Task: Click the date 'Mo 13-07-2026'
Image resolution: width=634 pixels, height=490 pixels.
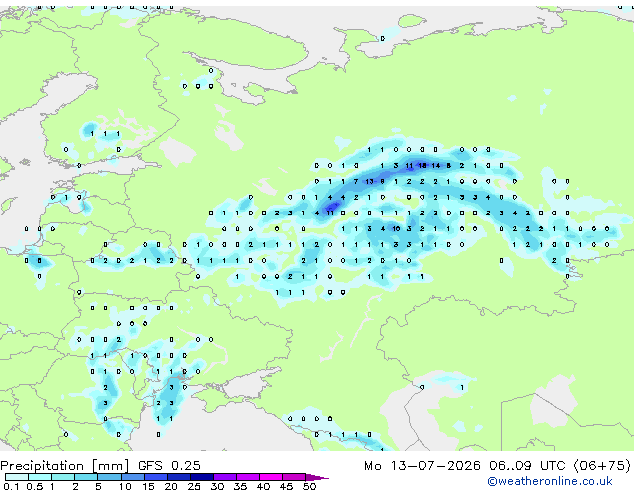Action: tap(422, 465)
